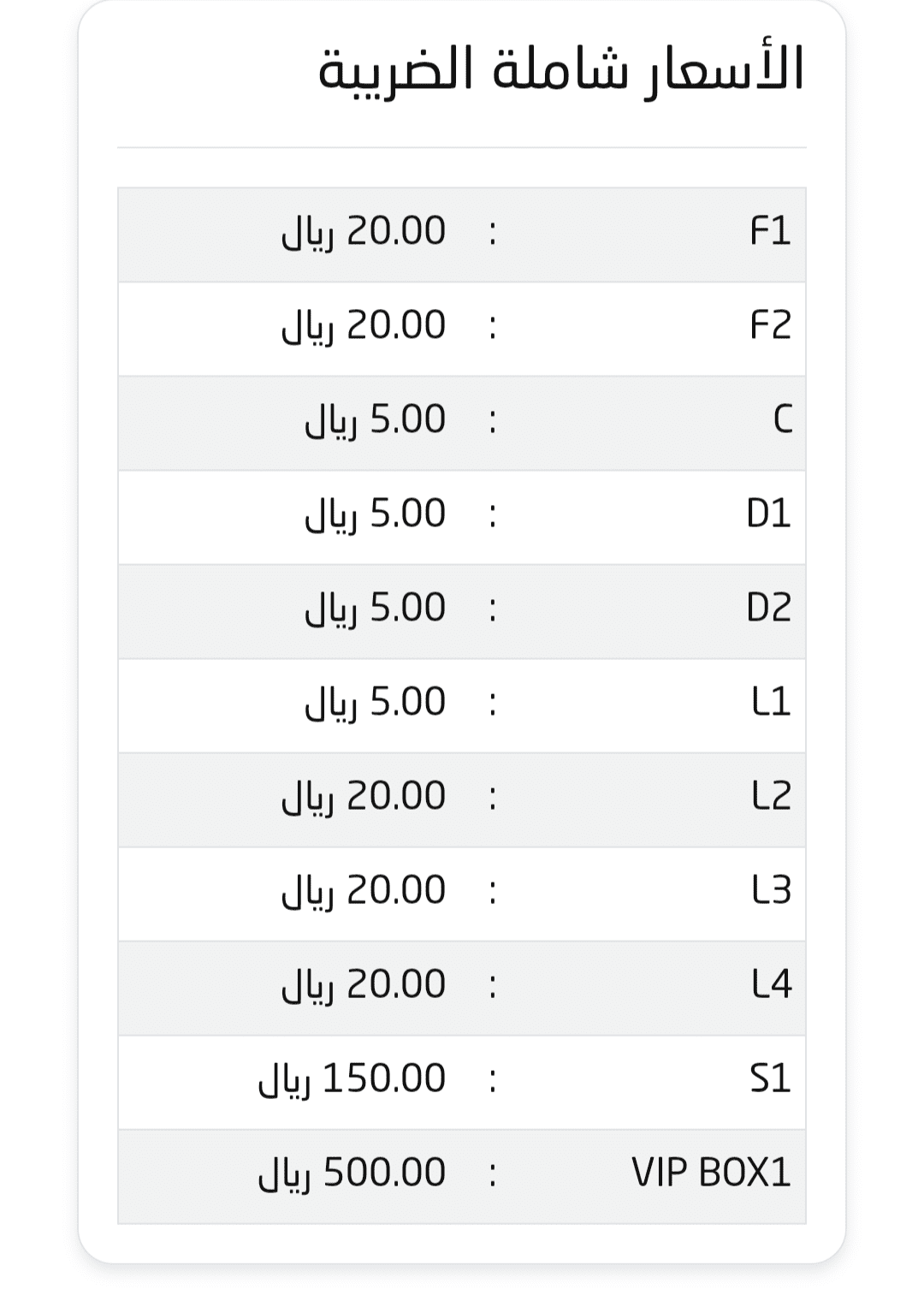924x1295 pixels.
Task: Click the 20.00 ريال price for F1
Action: point(364,231)
